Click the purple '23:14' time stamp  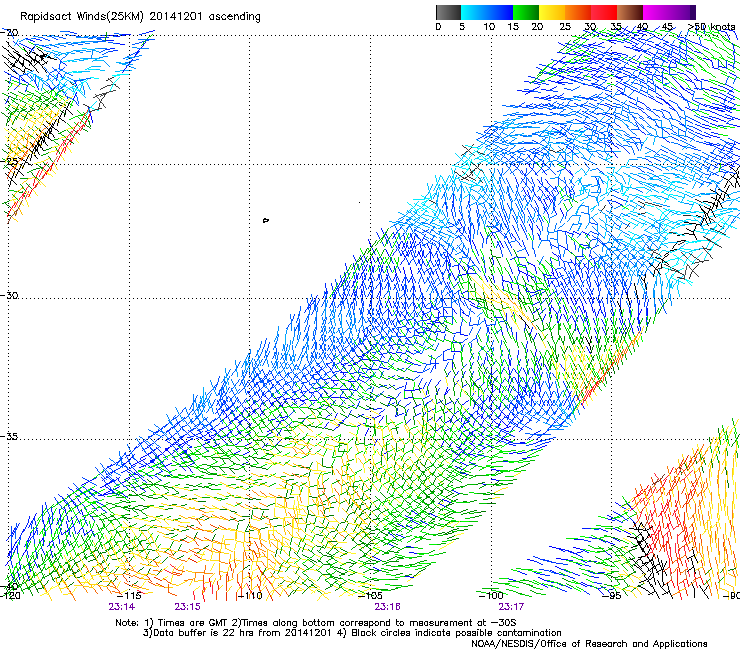click(x=121, y=607)
